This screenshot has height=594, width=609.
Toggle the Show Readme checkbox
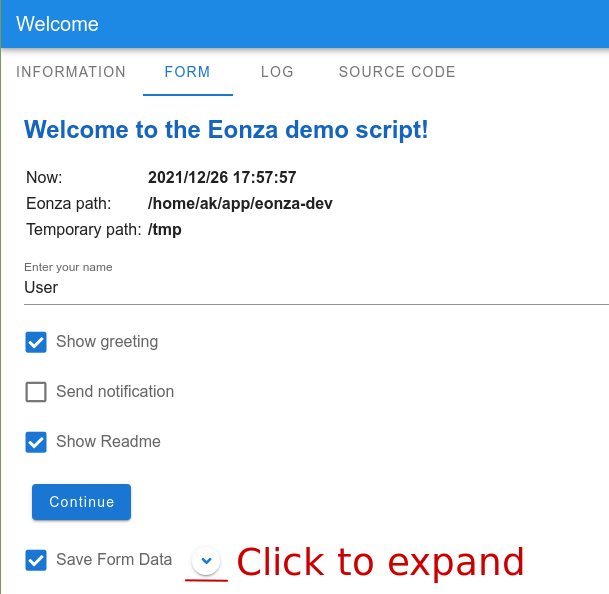click(36, 442)
